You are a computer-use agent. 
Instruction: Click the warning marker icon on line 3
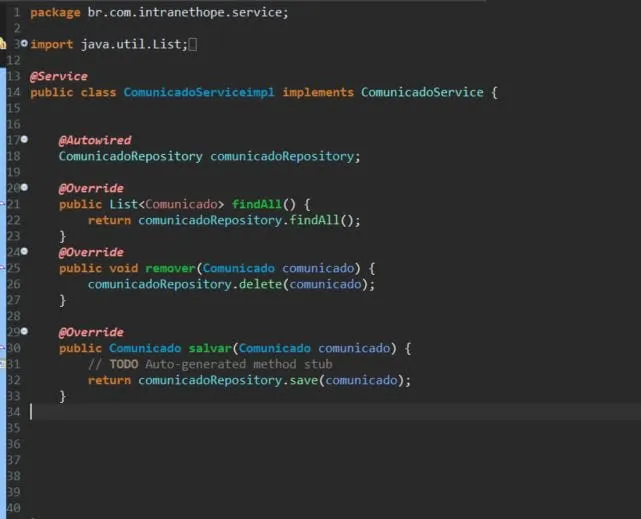(3, 44)
